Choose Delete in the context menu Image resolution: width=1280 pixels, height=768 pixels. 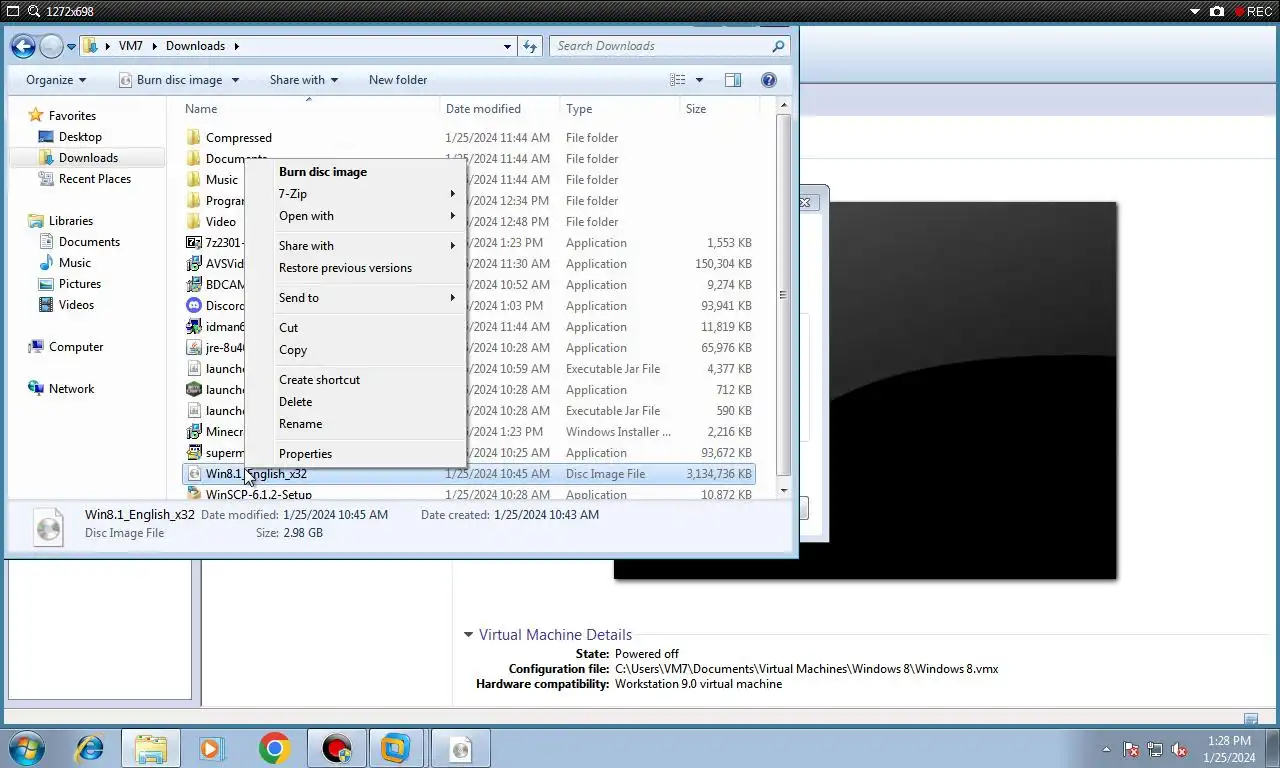point(355,402)
